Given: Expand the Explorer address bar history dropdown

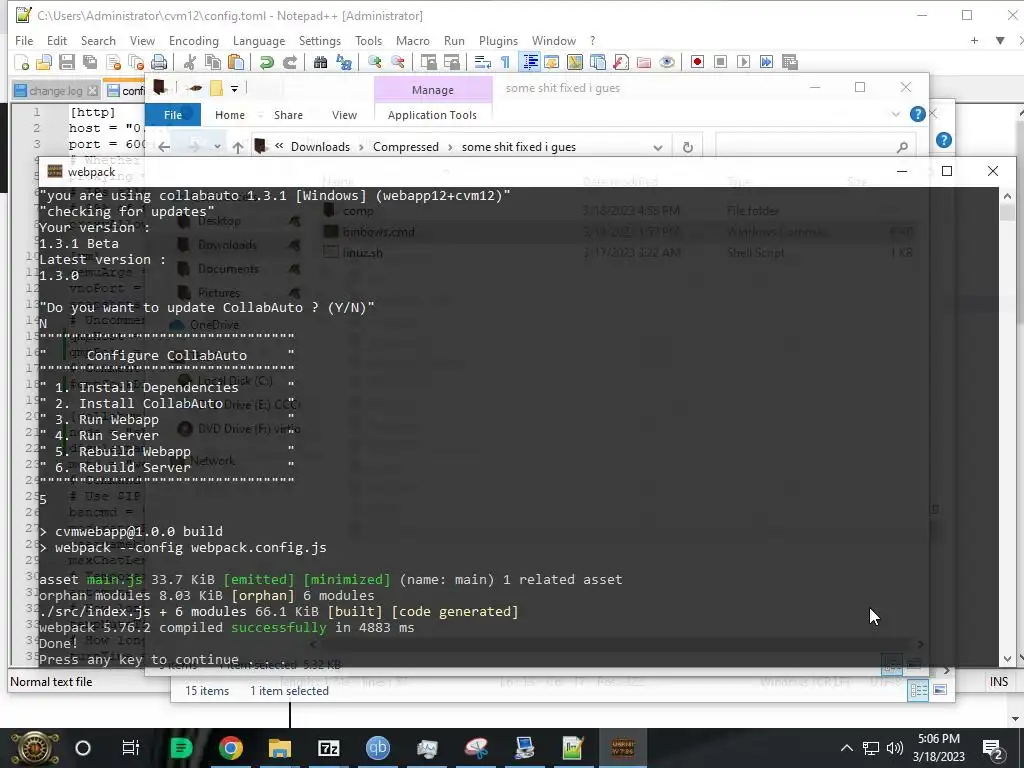Looking at the screenshot, I should [658, 147].
